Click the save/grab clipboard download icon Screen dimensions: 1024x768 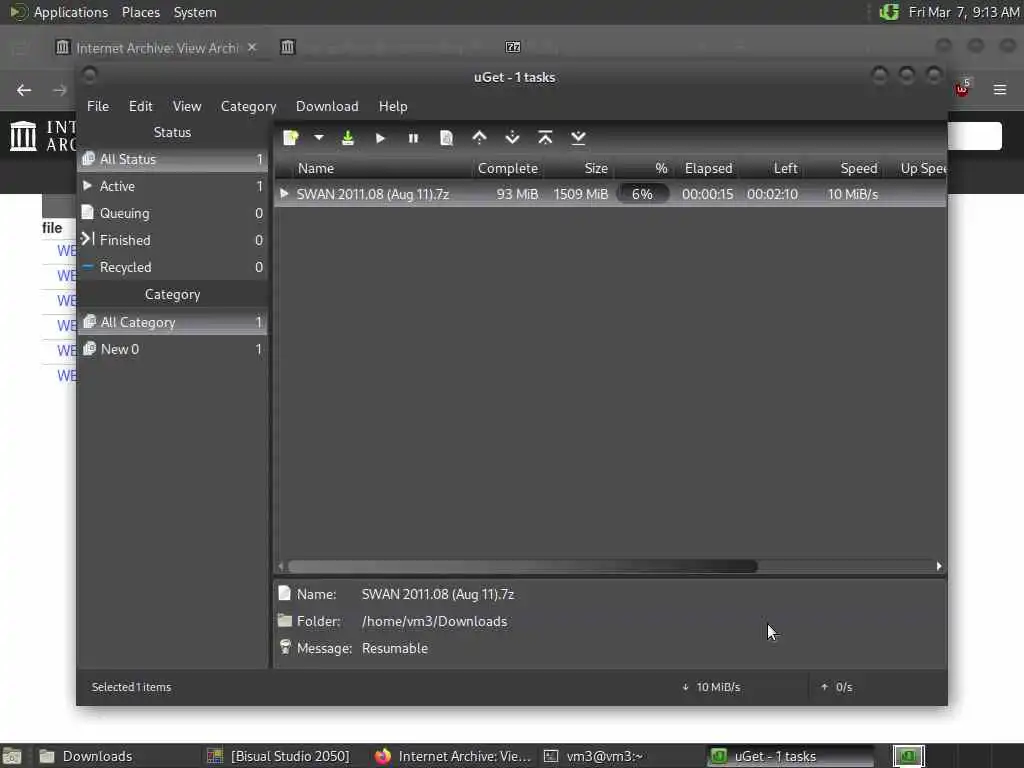pyautogui.click(x=348, y=138)
